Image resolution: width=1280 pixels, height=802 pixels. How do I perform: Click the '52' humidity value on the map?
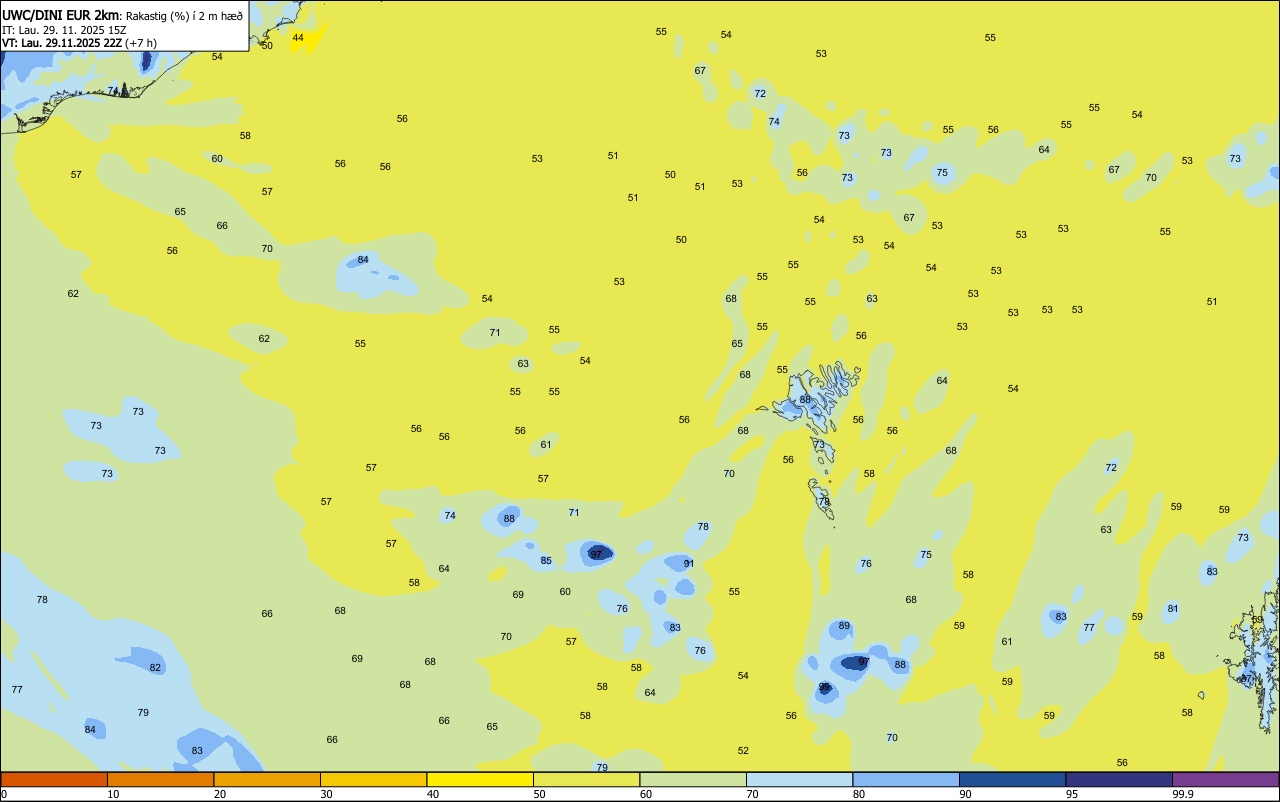743,751
